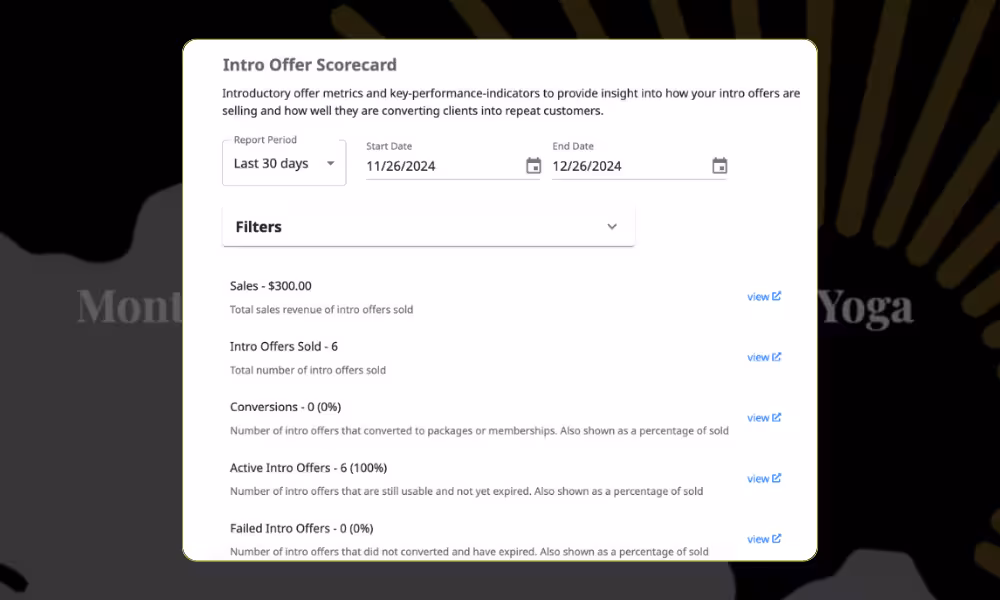Select the 'Sales - $300.00' metric text
The height and width of the screenshot is (600, 1000).
pyautogui.click(x=270, y=286)
